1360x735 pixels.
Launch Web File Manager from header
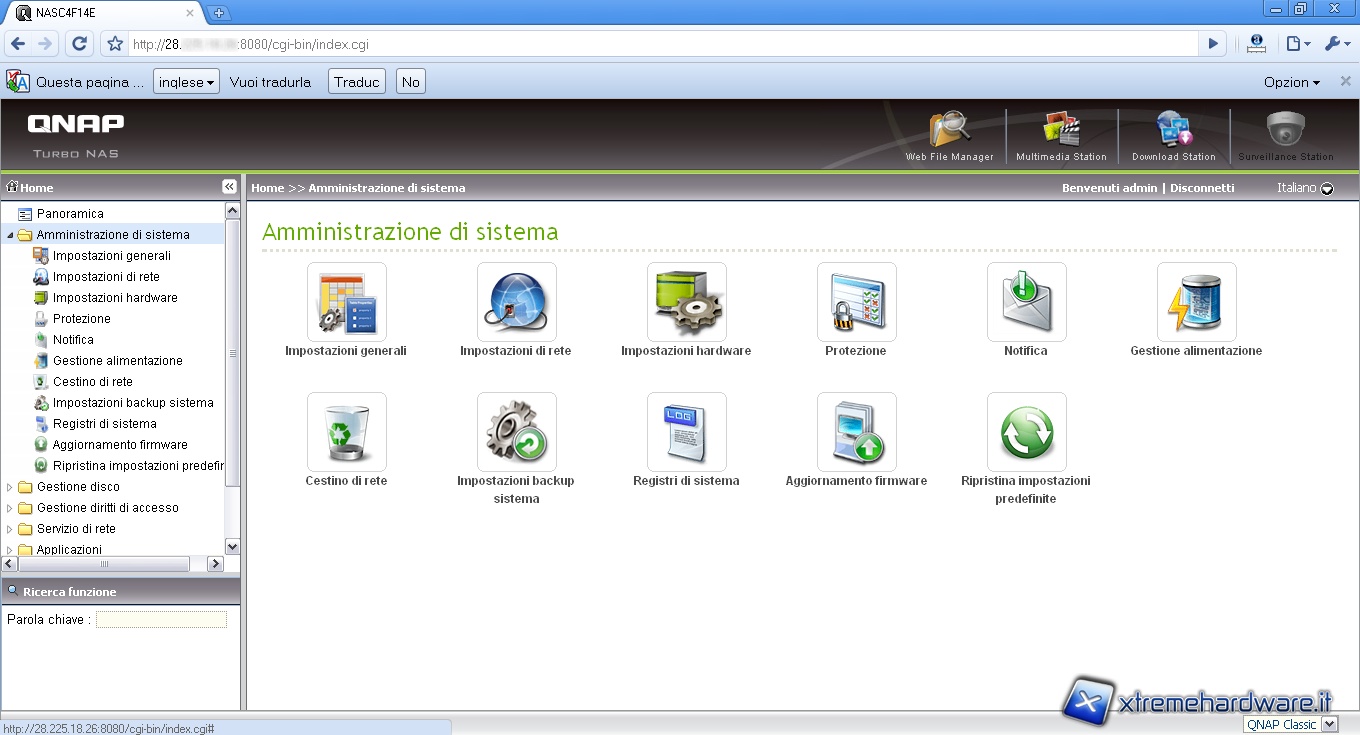click(949, 135)
